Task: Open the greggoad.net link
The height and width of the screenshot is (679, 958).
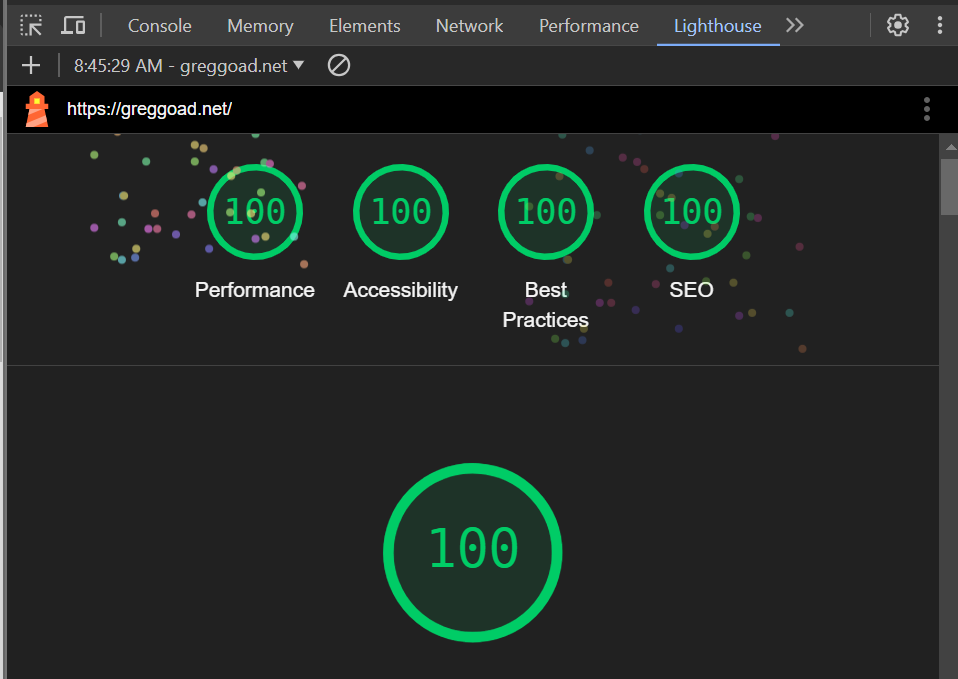Action: [x=150, y=109]
